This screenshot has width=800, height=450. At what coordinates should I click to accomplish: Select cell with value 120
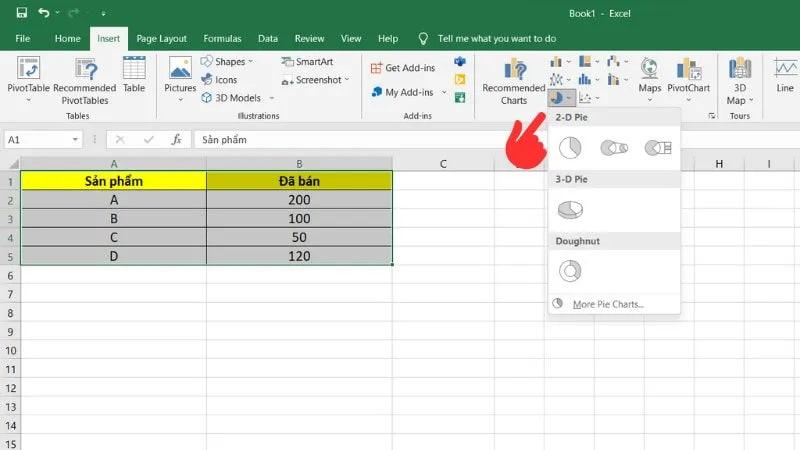click(x=299, y=256)
